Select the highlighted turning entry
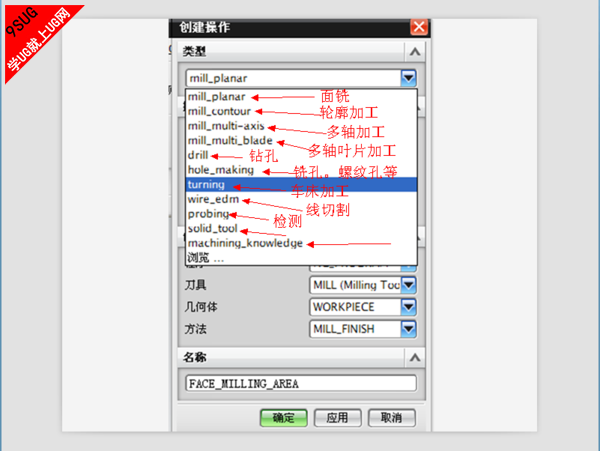 click(301, 184)
